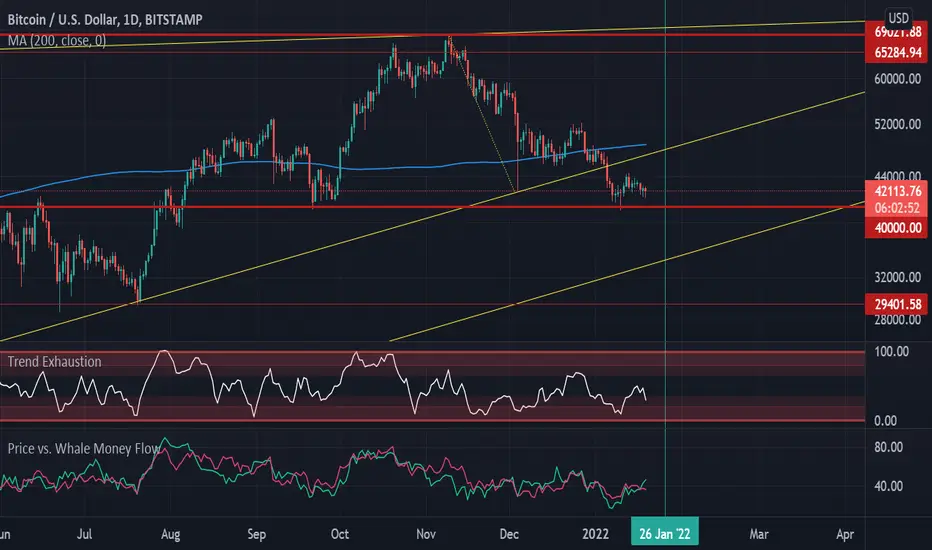
Task: Click the Nov label on time axis
Action: coord(426,534)
